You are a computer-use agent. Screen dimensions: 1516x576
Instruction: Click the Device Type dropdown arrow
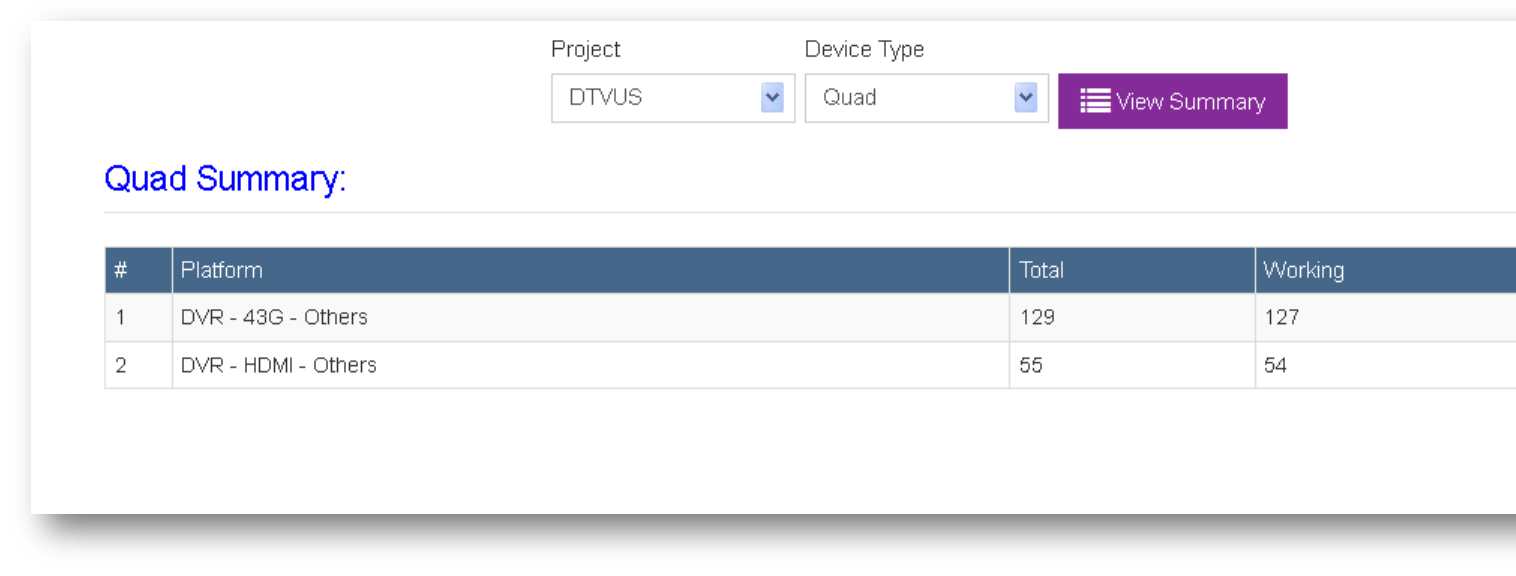1025,98
